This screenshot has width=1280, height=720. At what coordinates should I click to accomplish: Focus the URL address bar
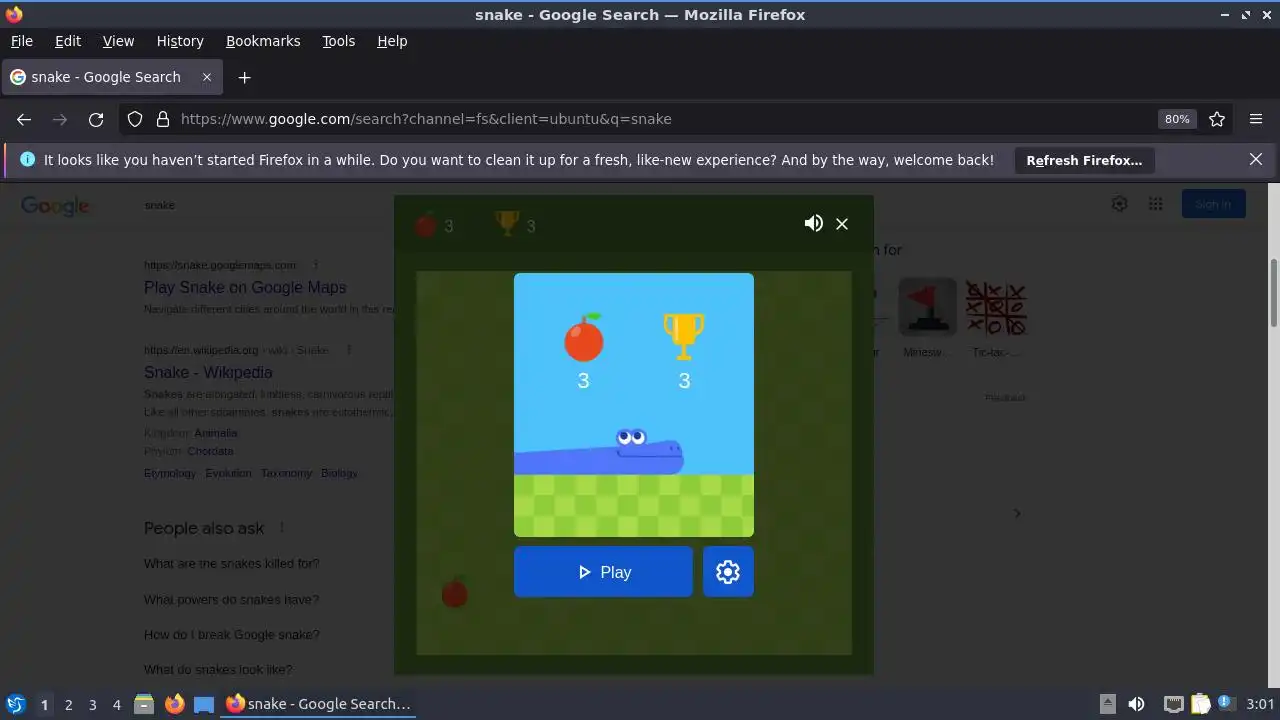[660, 119]
